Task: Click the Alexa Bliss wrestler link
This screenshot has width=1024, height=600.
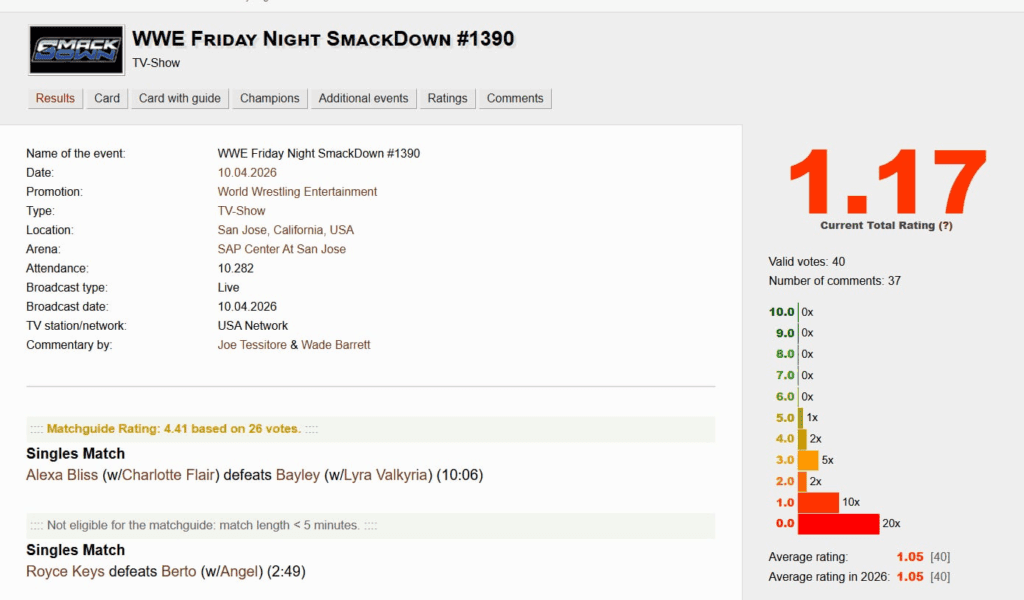Action: pyautogui.click(x=62, y=475)
